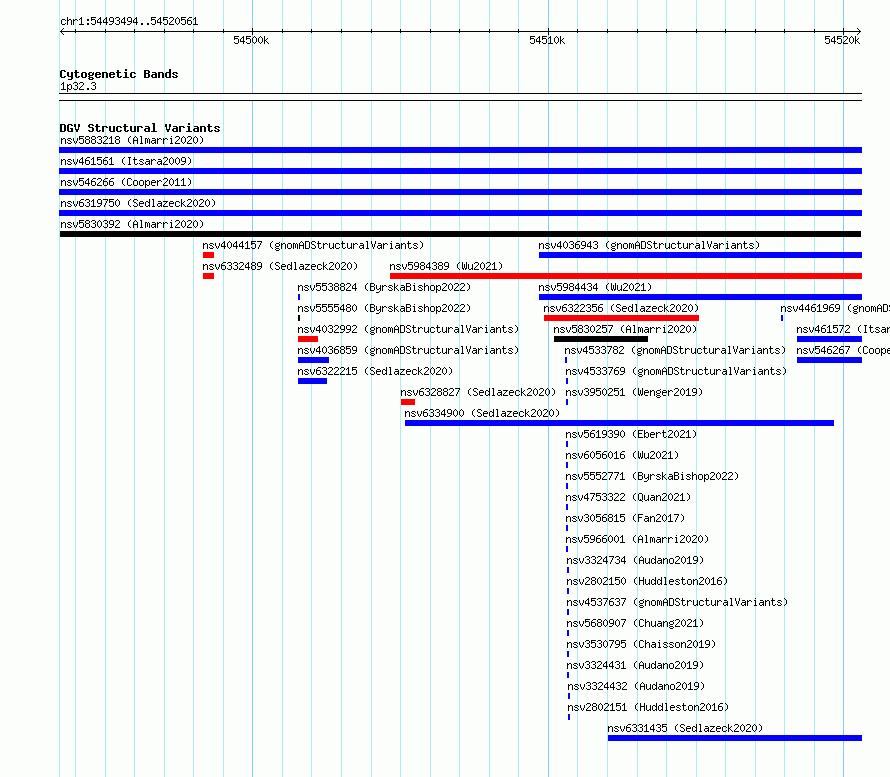Click the nsv6319750 (Sedlazeck2020) label
This screenshot has height=777, width=890.
tap(138, 203)
